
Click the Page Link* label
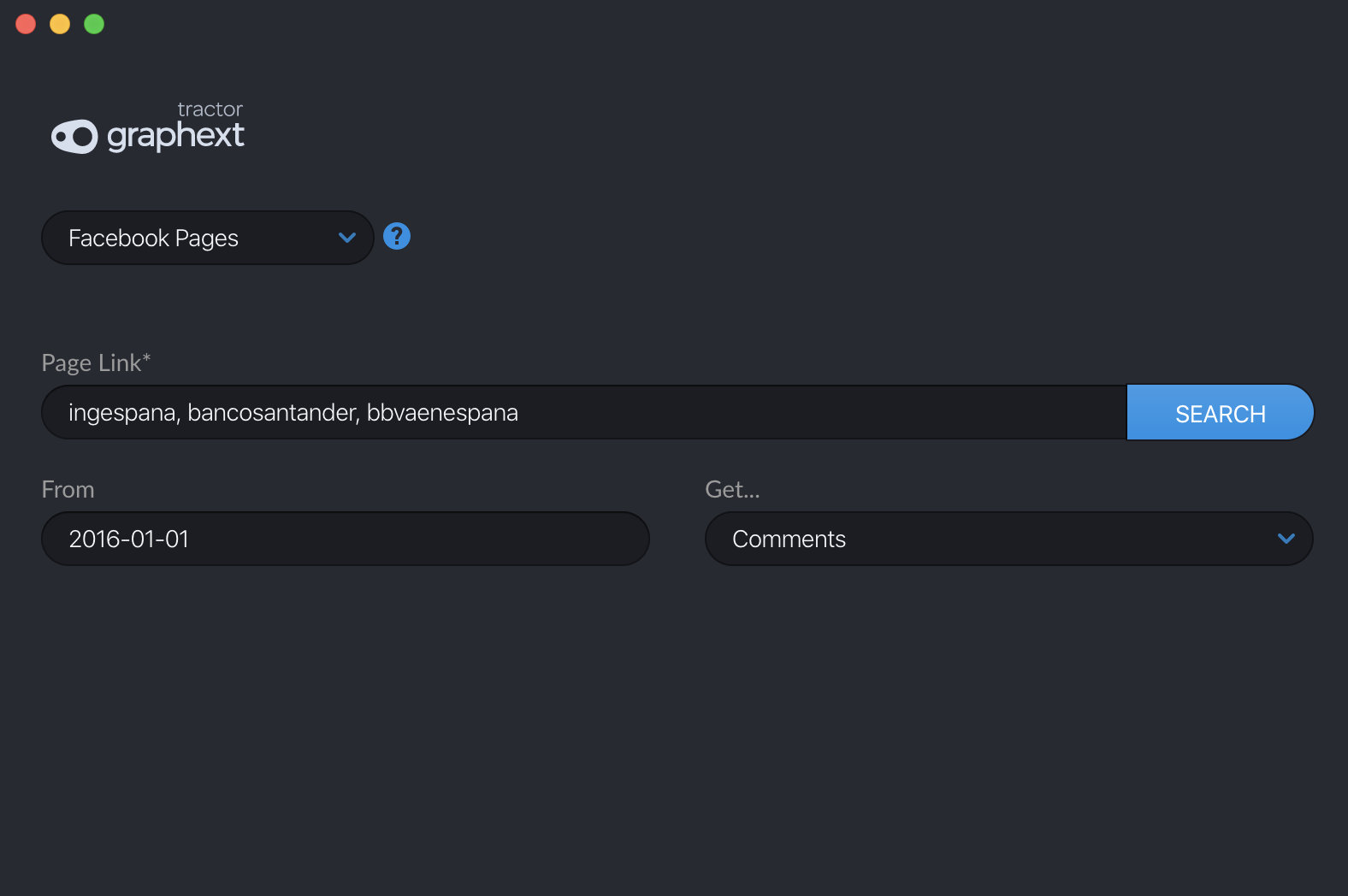96,363
